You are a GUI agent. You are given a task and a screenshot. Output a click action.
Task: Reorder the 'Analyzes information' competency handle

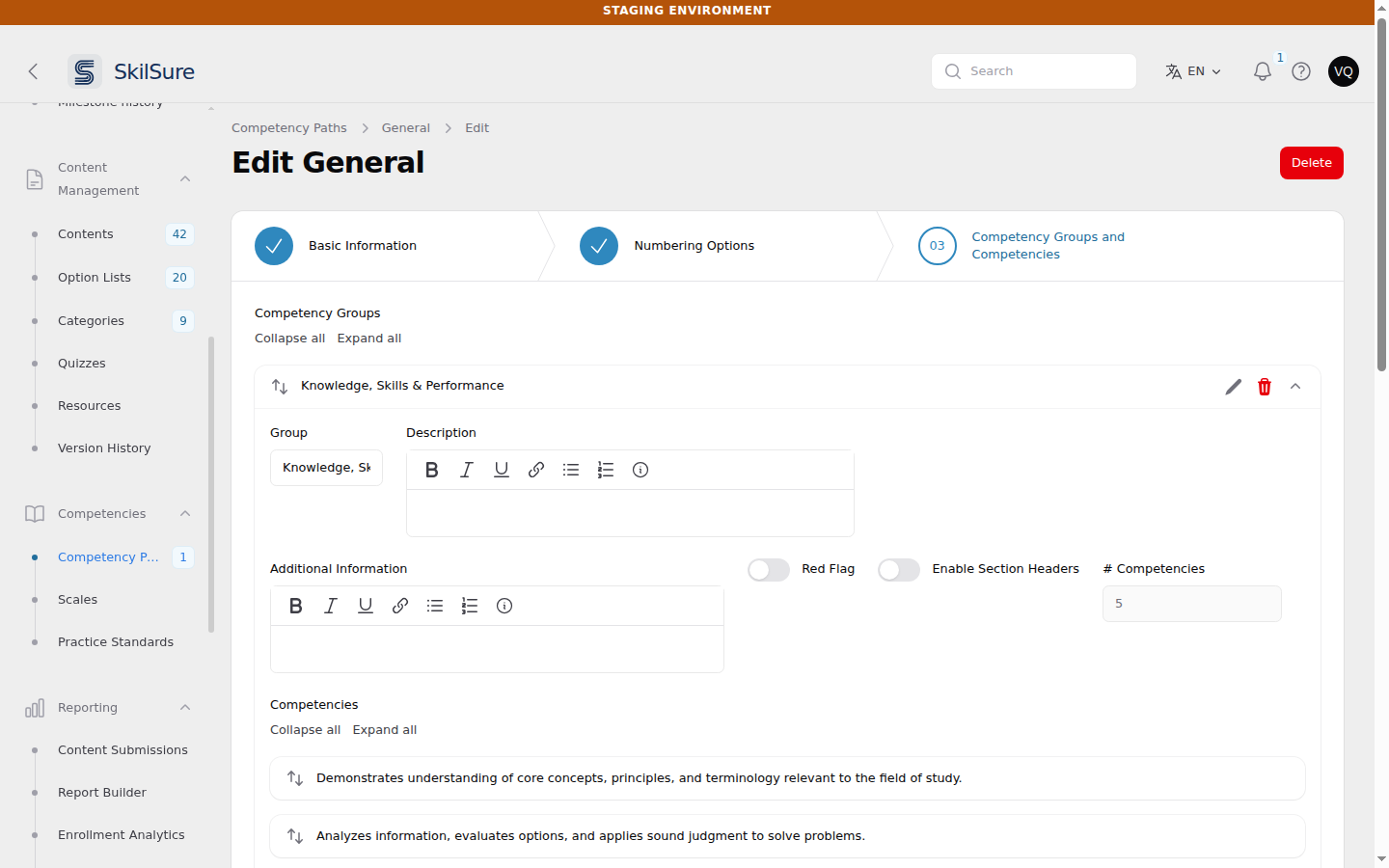point(295,836)
